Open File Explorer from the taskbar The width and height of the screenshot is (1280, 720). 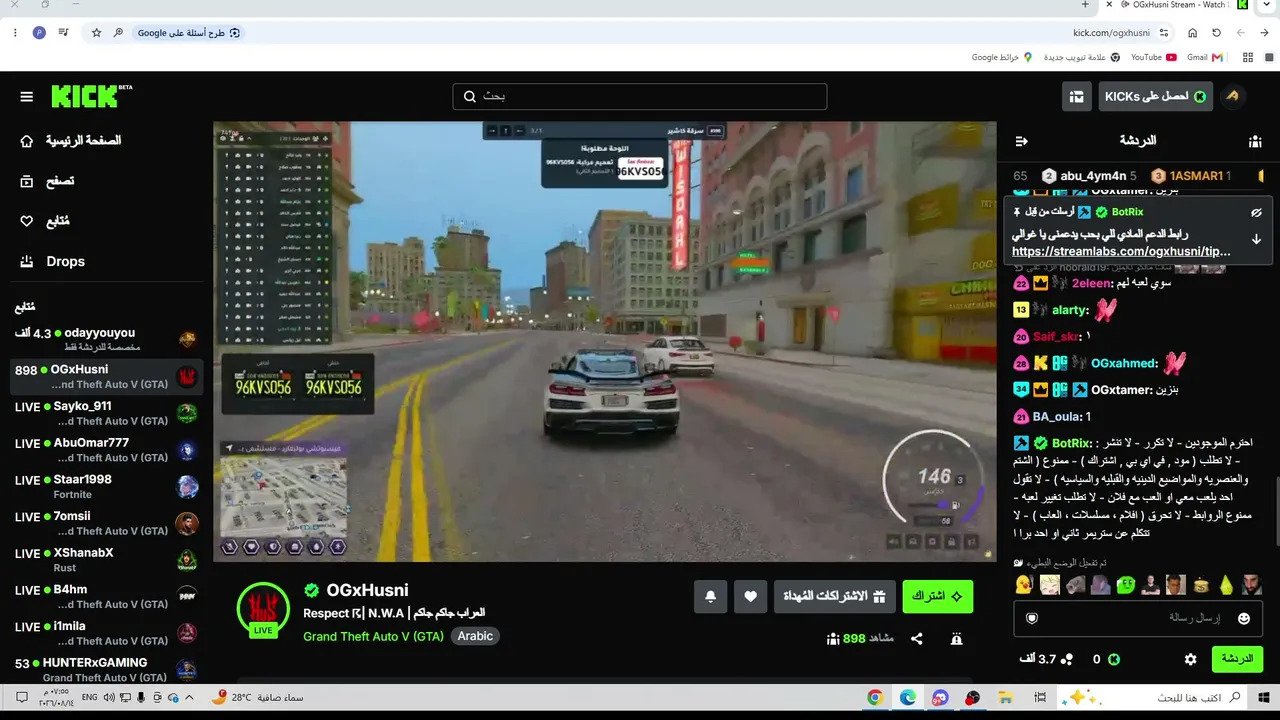pyautogui.click(x=1006, y=698)
